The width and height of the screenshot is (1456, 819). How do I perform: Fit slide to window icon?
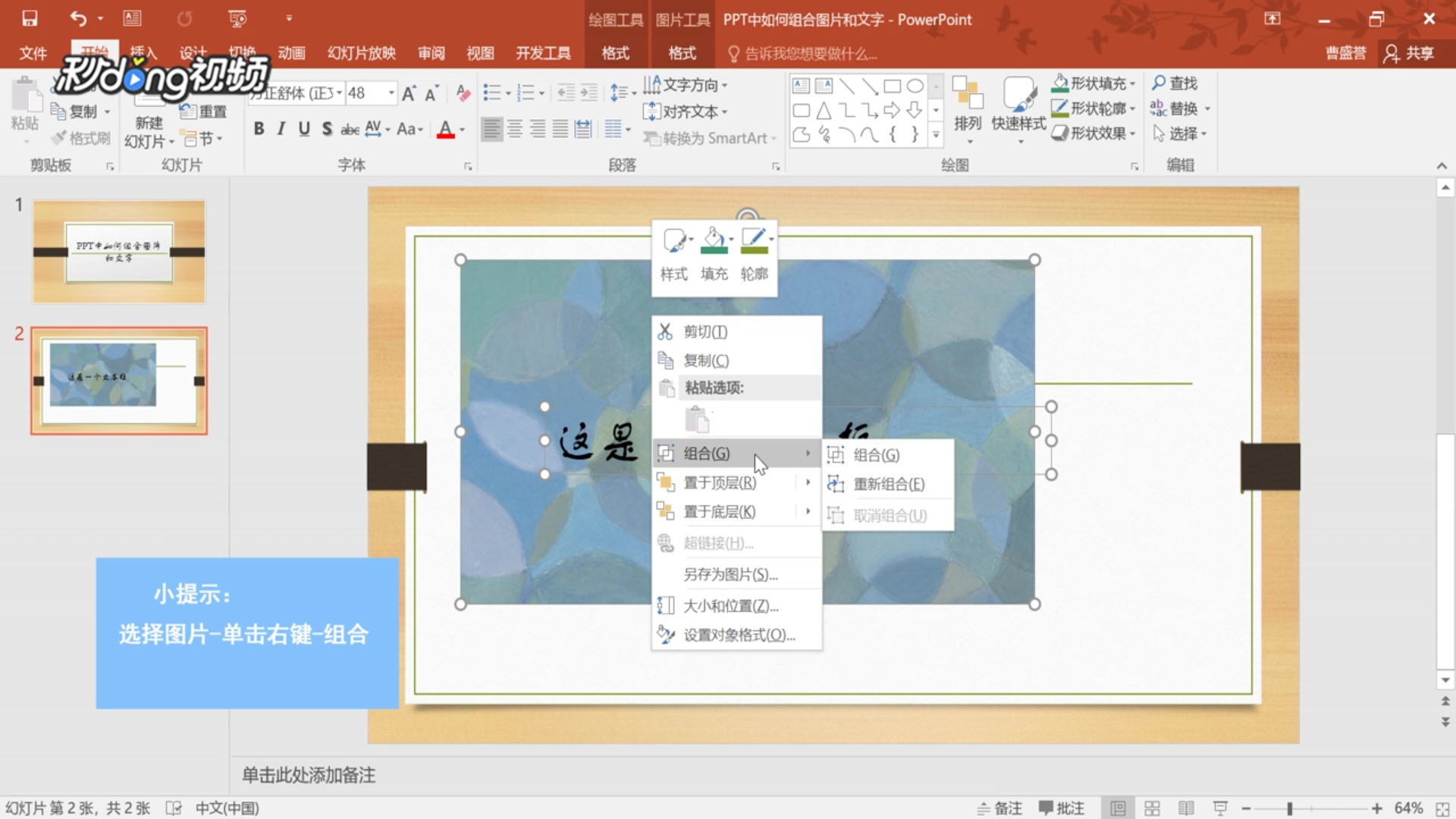click(x=1442, y=808)
